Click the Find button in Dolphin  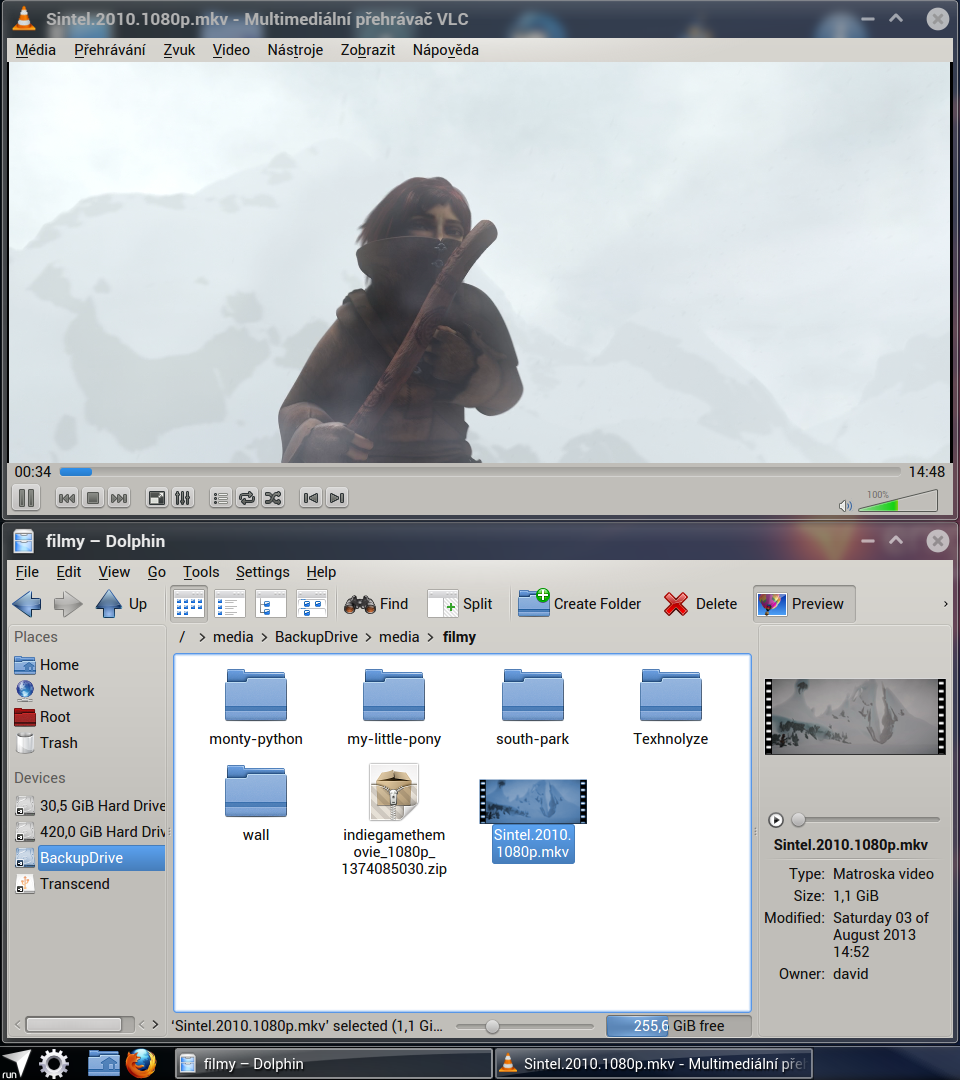376,604
